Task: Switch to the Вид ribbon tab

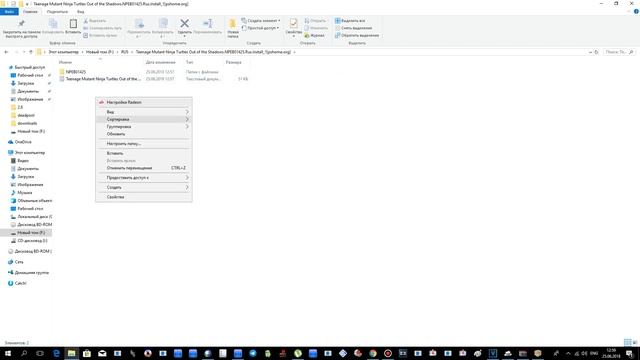Action: point(81,12)
